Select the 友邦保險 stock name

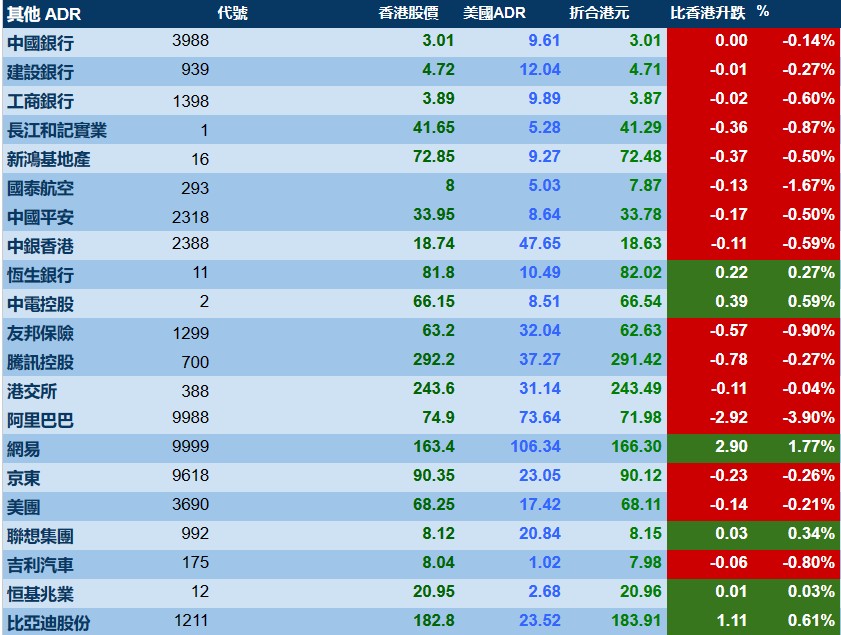40,333
